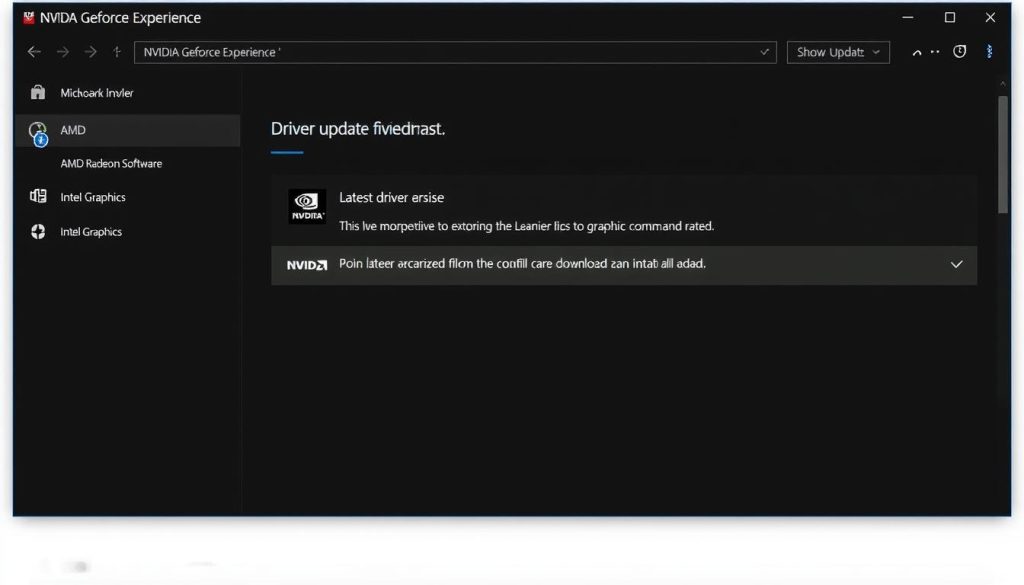Click the blue vertical dots icon
1024x585 pixels.
pyautogui.click(x=990, y=52)
